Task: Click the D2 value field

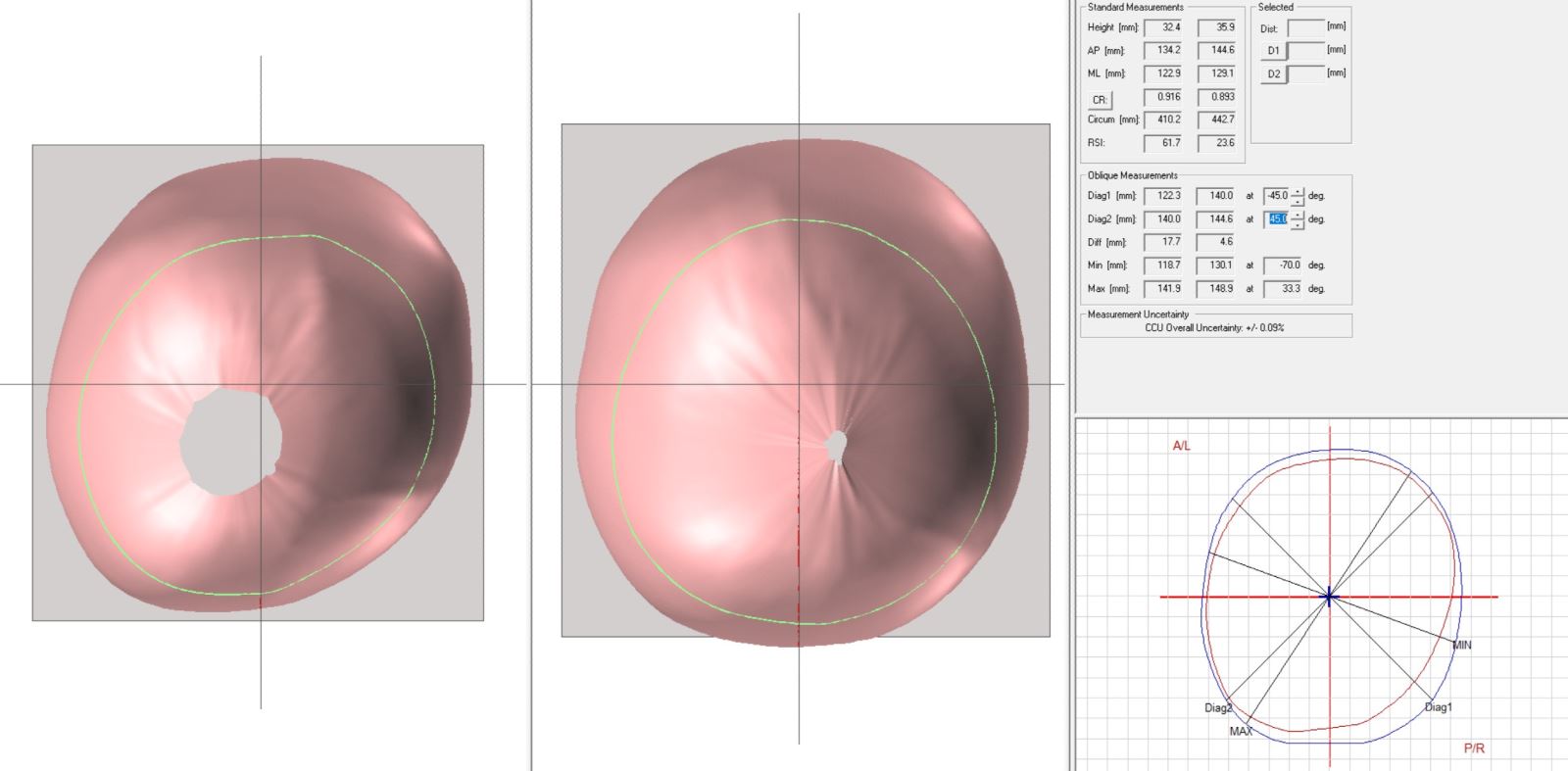Action: point(1306,74)
